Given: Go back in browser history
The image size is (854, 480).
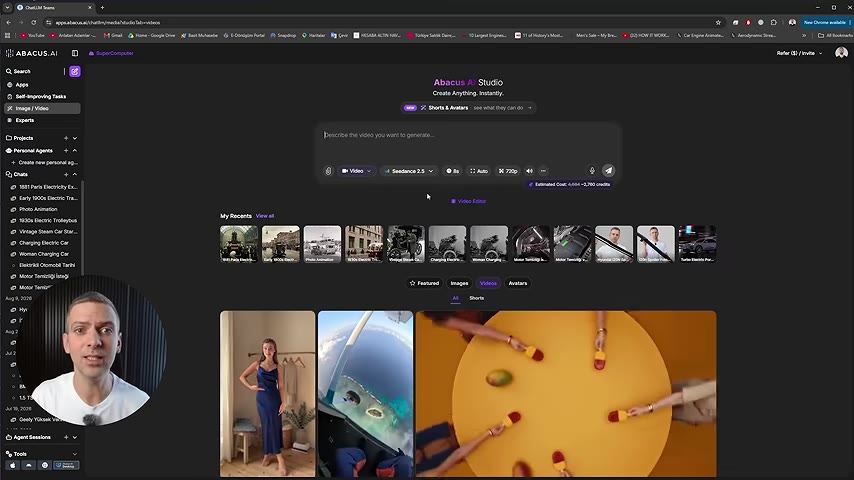Looking at the screenshot, I should (x=8, y=22).
